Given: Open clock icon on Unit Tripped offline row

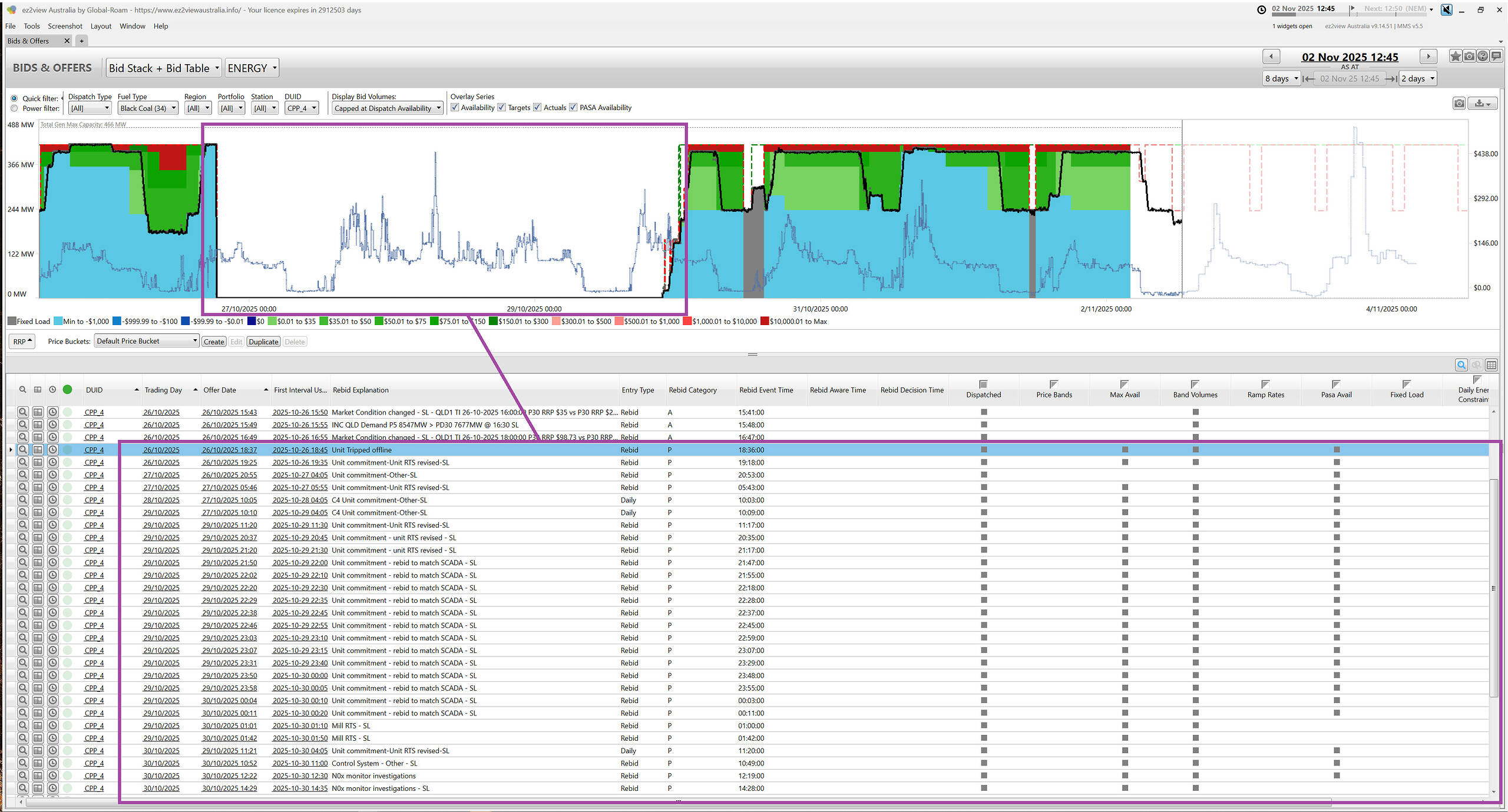Looking at the screenshot, I should [x=52, y=450].
